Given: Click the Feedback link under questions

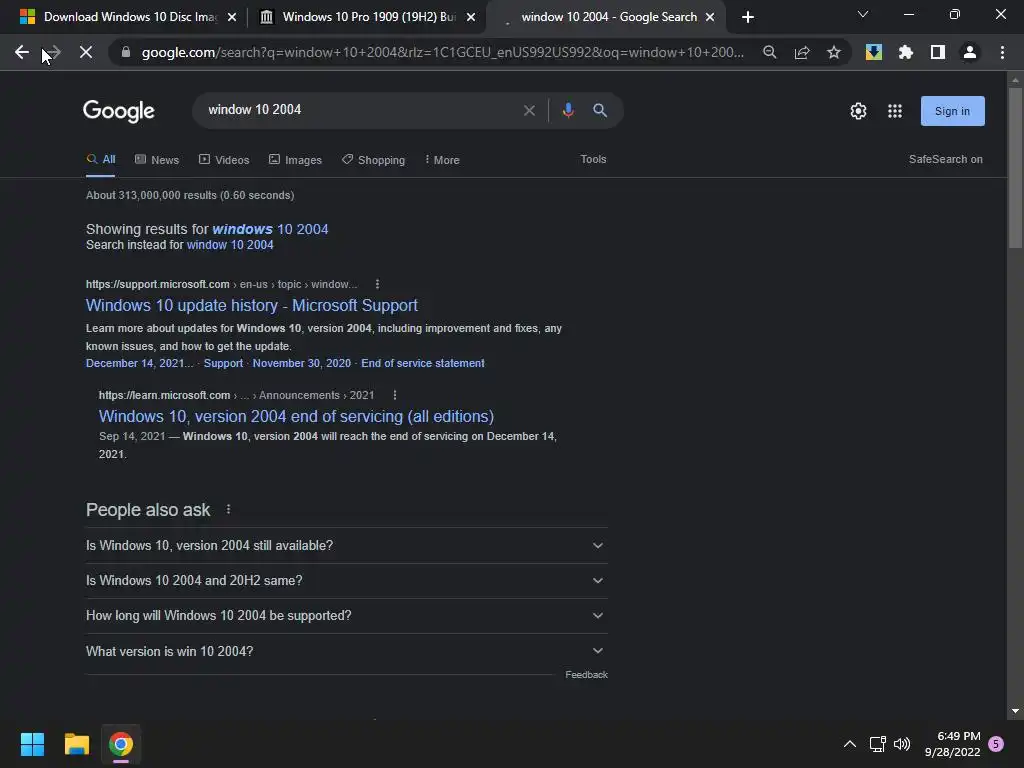Looking at the screenshot, I should [x=586, y=675].
